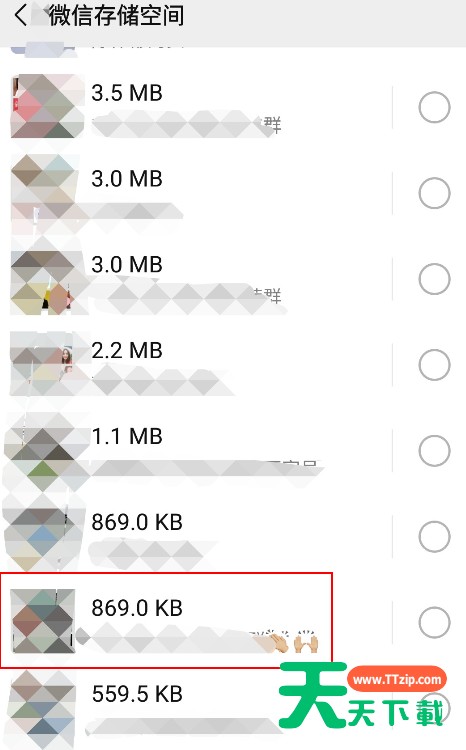
Task: Select the radio button in the red-highlighted 869.0 KB row
Action: (x=434, y=622)
